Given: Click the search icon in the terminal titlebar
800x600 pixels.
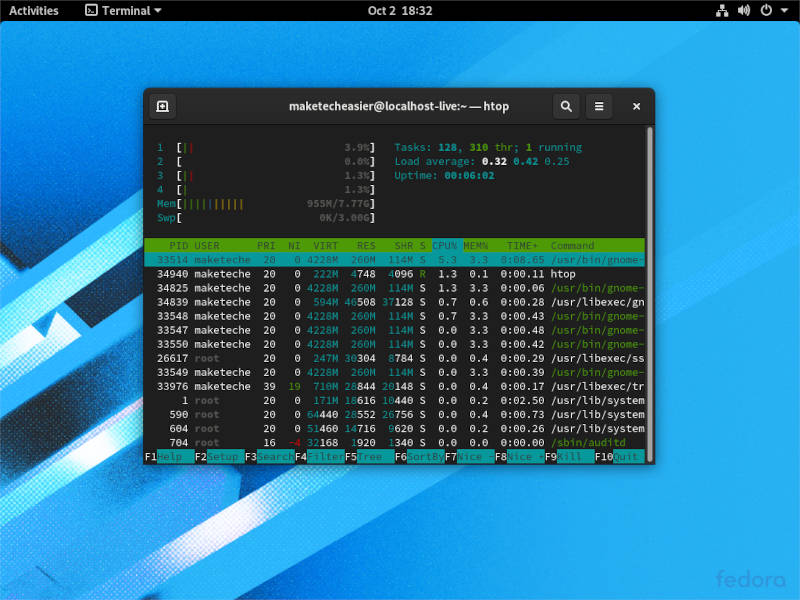Looking at the screenshot, I should tap(566, 106).
